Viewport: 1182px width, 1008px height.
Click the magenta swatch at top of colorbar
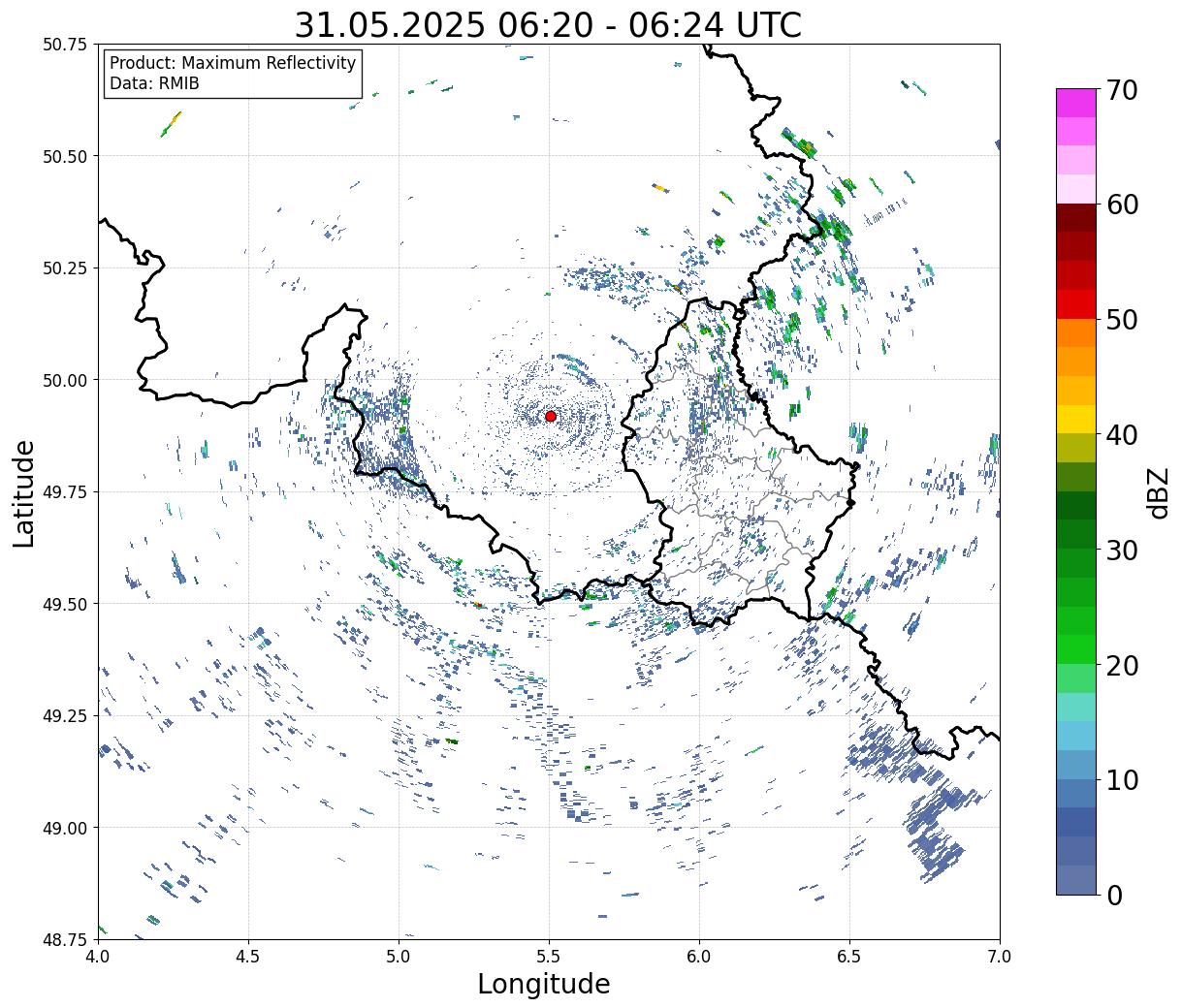(1076, 103)
